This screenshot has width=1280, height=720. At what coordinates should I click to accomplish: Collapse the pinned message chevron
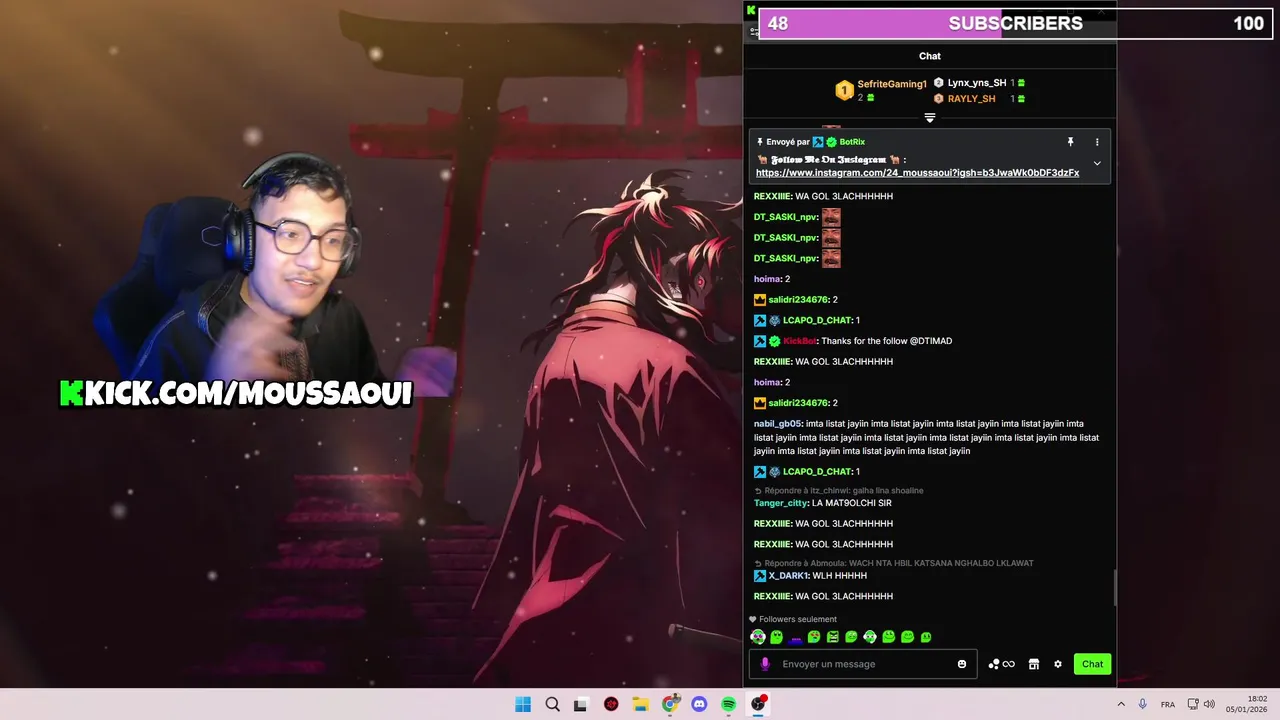click(1097, 163)
